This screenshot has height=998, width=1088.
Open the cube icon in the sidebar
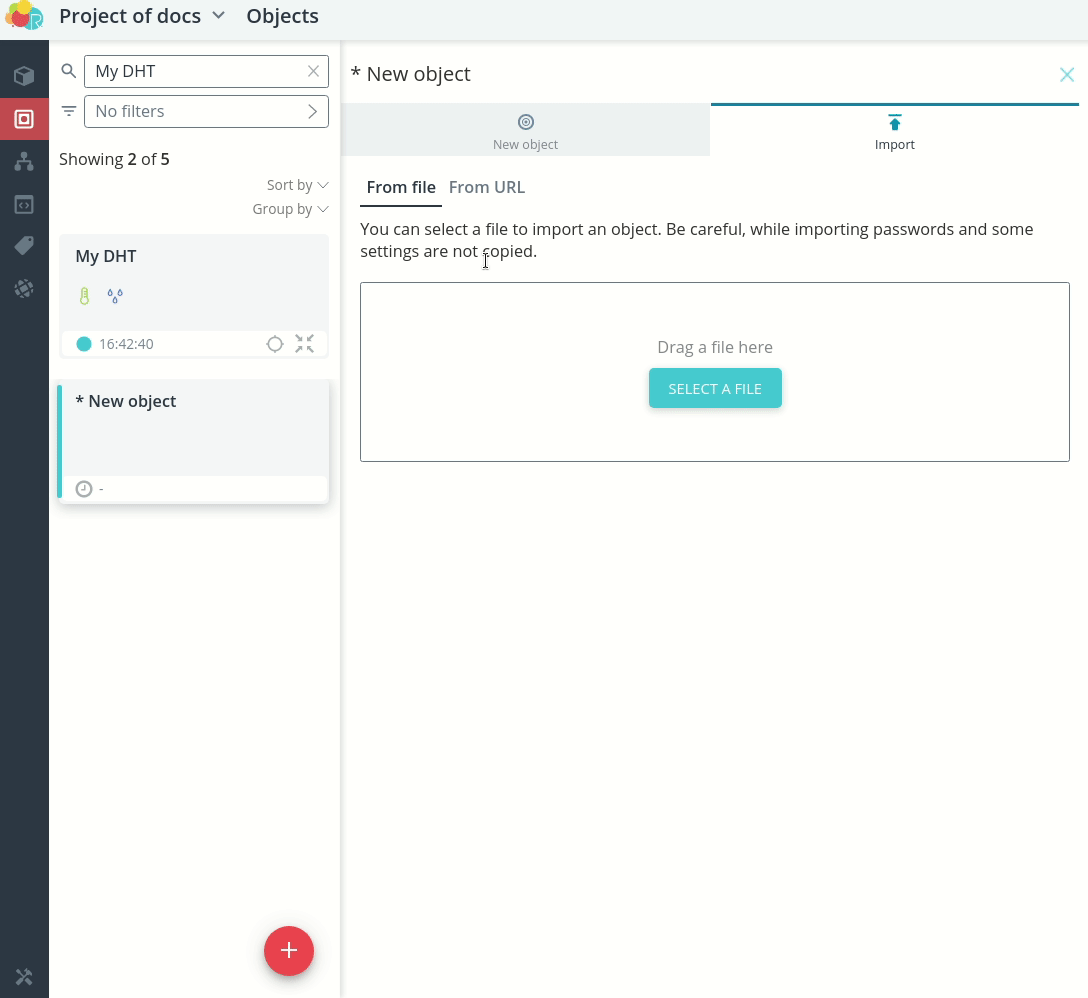(x=24, y=76)
